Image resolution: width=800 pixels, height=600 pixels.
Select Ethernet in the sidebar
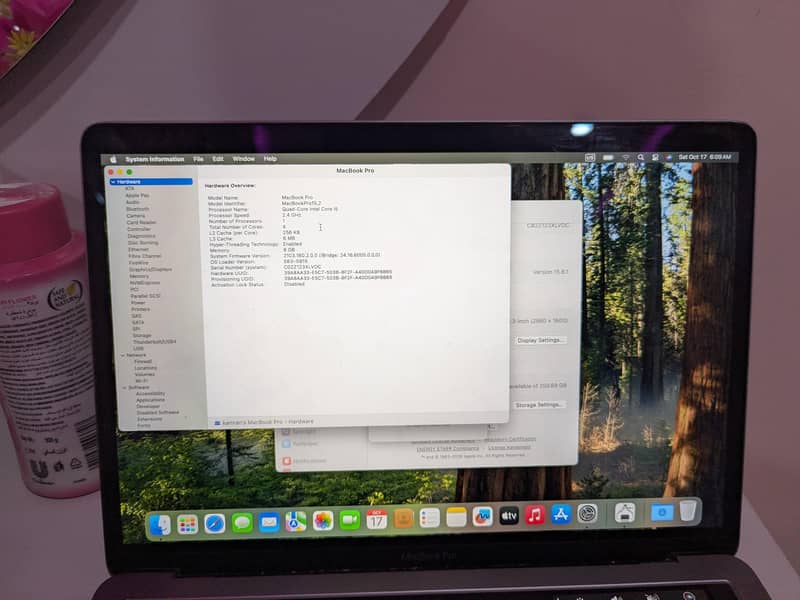coord(138,249)
